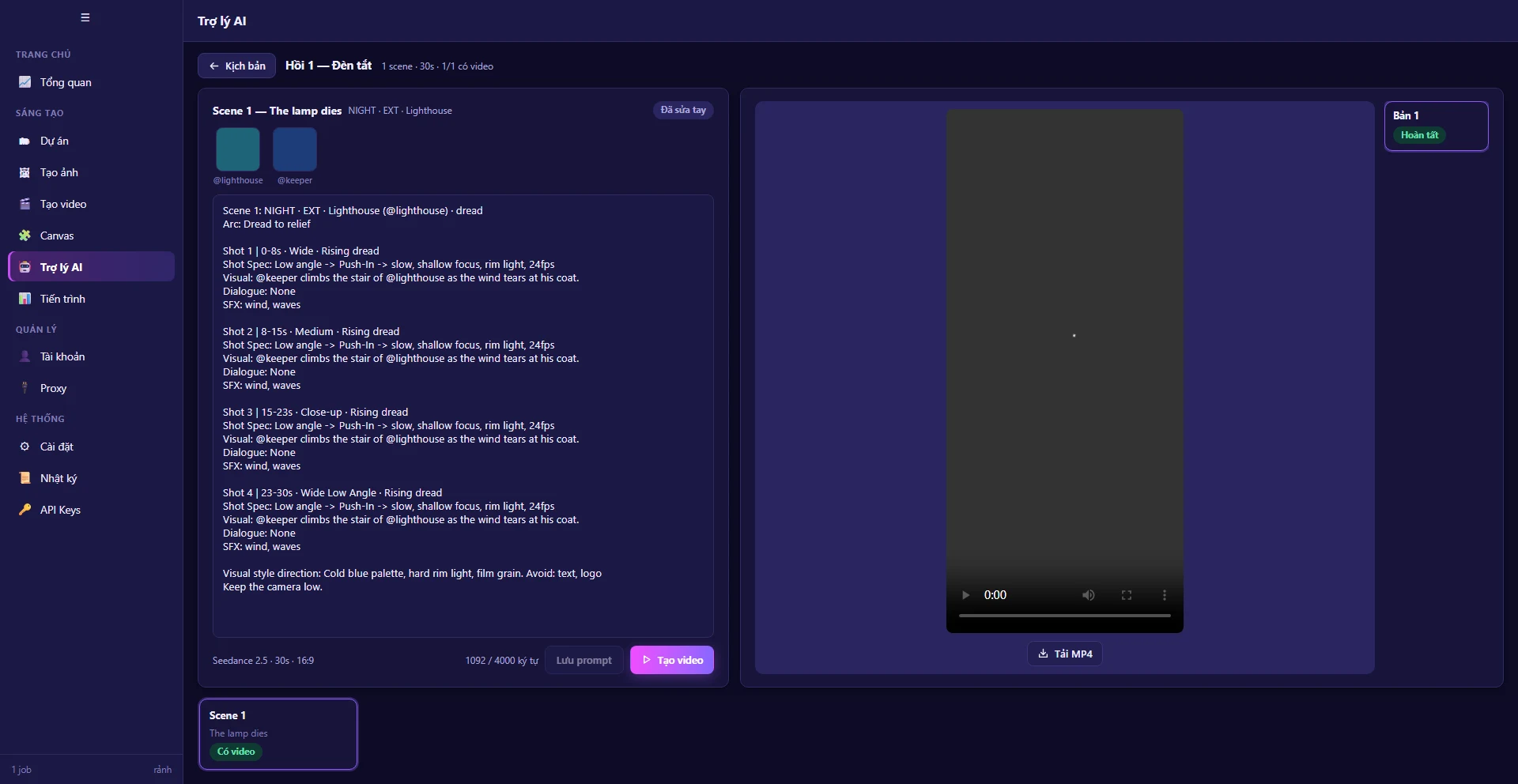Click the Lưu prompt button
This screenshot has width=1518, height=784.
pyautogui.click(x=583, y=660)
